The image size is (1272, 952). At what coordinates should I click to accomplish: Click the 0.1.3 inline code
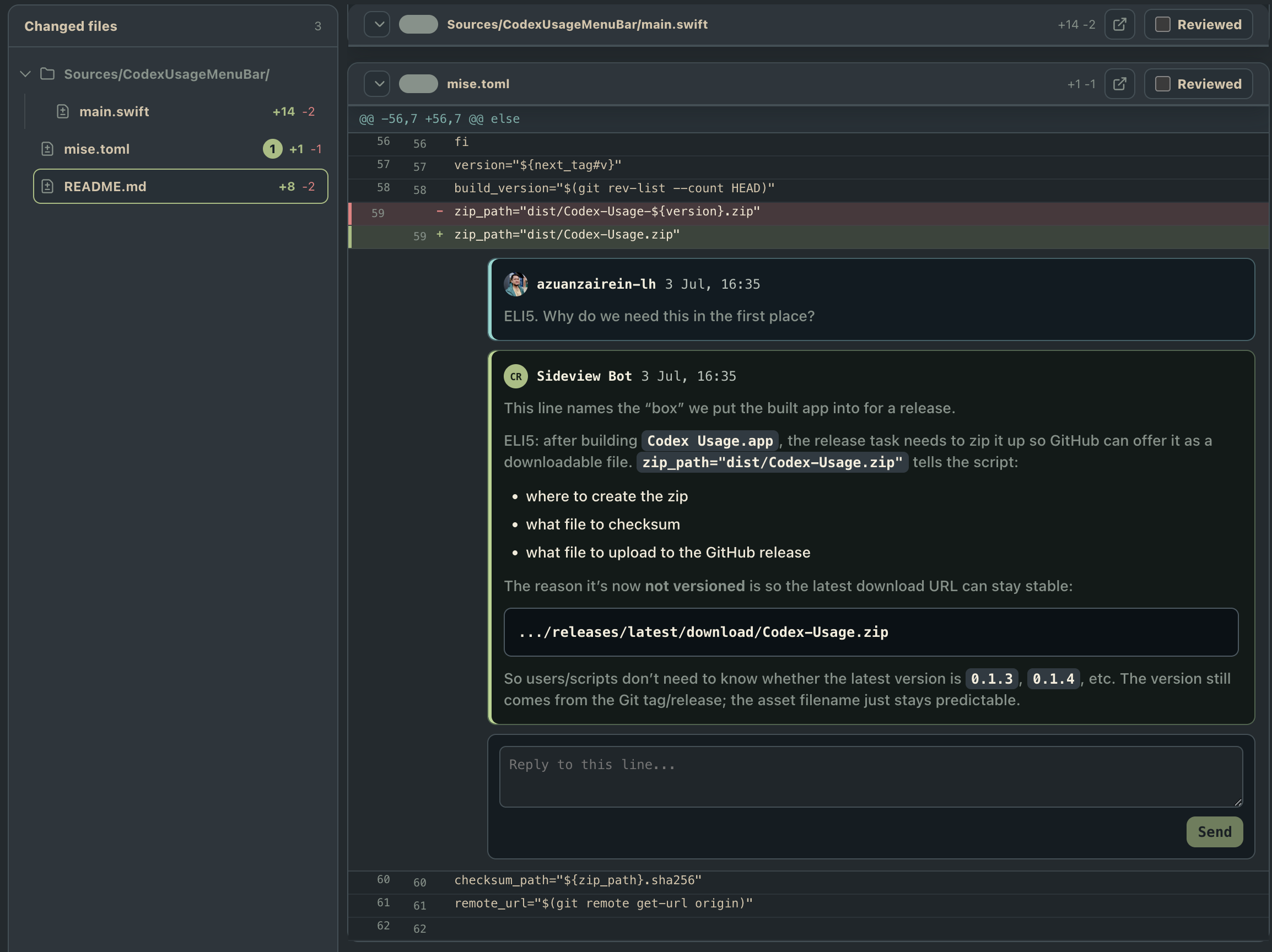pyautogui.click(x=991, y=679)
